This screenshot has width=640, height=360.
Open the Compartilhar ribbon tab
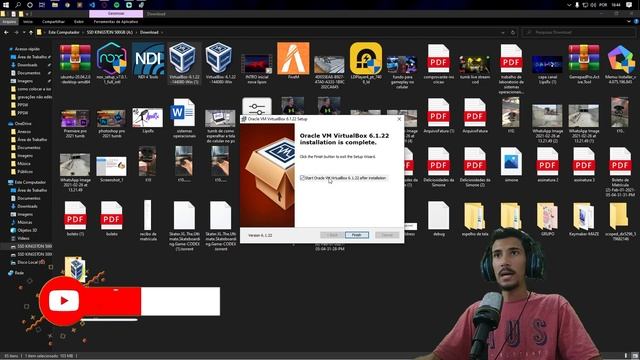(x=53, y=22)
